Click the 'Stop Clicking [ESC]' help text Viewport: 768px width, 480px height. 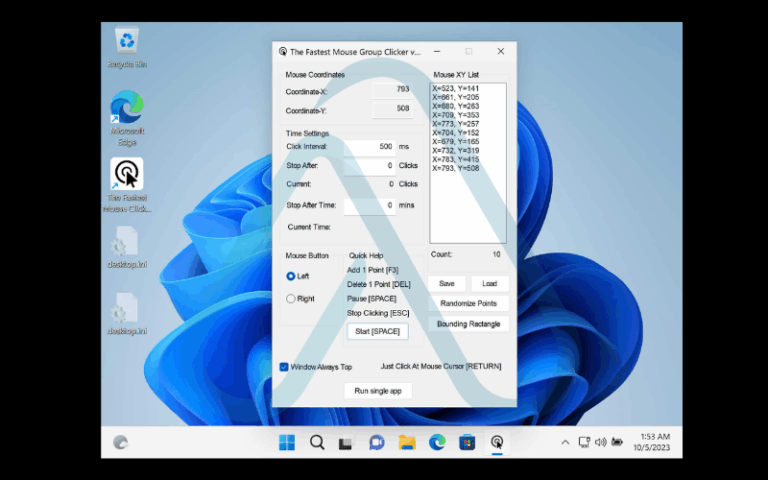(378, 313)
